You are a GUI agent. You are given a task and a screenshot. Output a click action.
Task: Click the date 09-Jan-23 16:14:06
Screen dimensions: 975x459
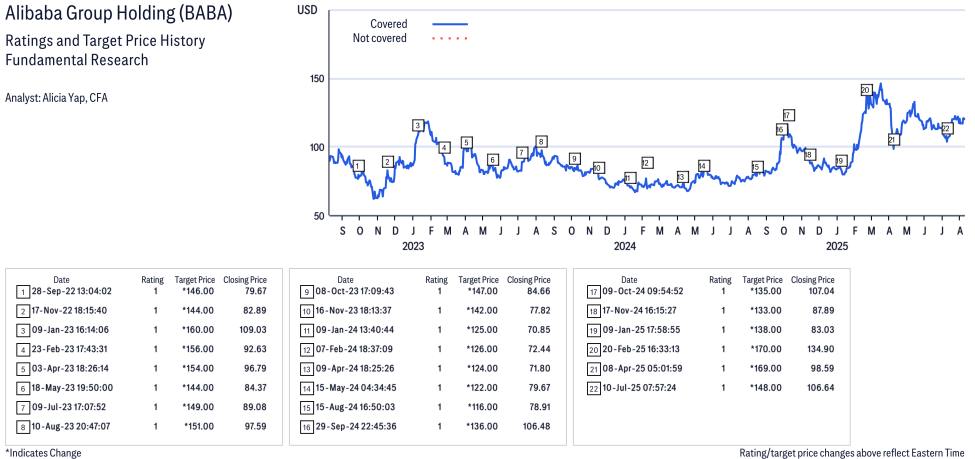70,330
